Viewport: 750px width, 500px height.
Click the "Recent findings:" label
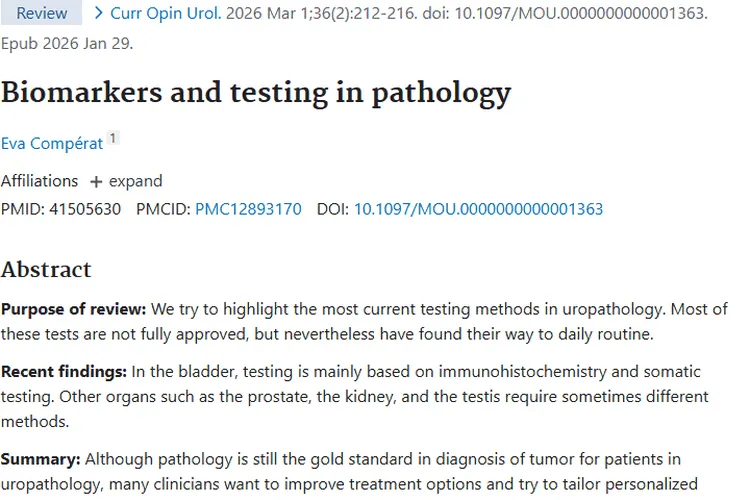tap(64, 372)
